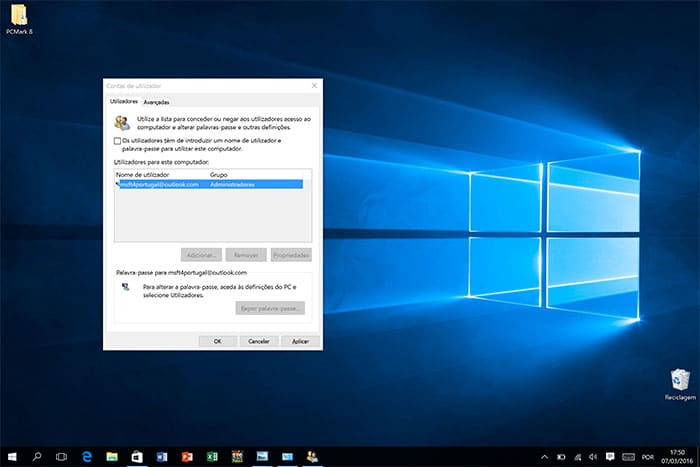Check battery status in system tray
This screenshot has height=467, width=700.
[x=561, y=457]
